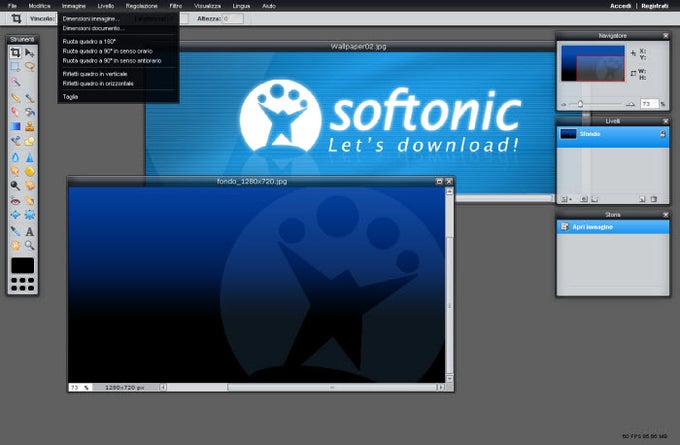
Task: Select the Blur droplet tool
Action: click(x=15, y=157)
